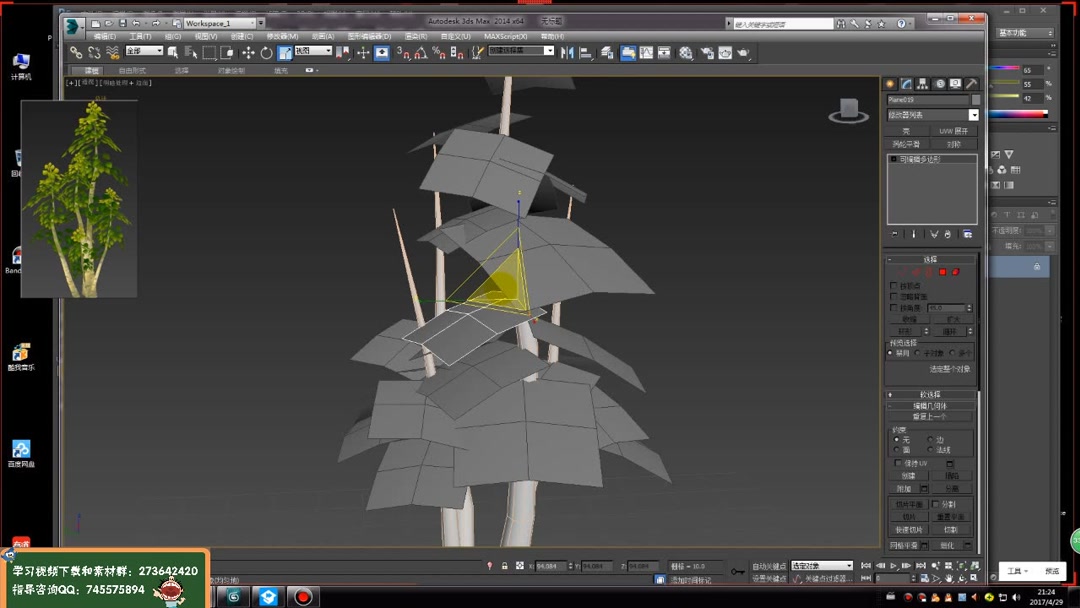The image size is (1080, 608).
Task: Select the Select and Move tool
Action: click(249, 52)
